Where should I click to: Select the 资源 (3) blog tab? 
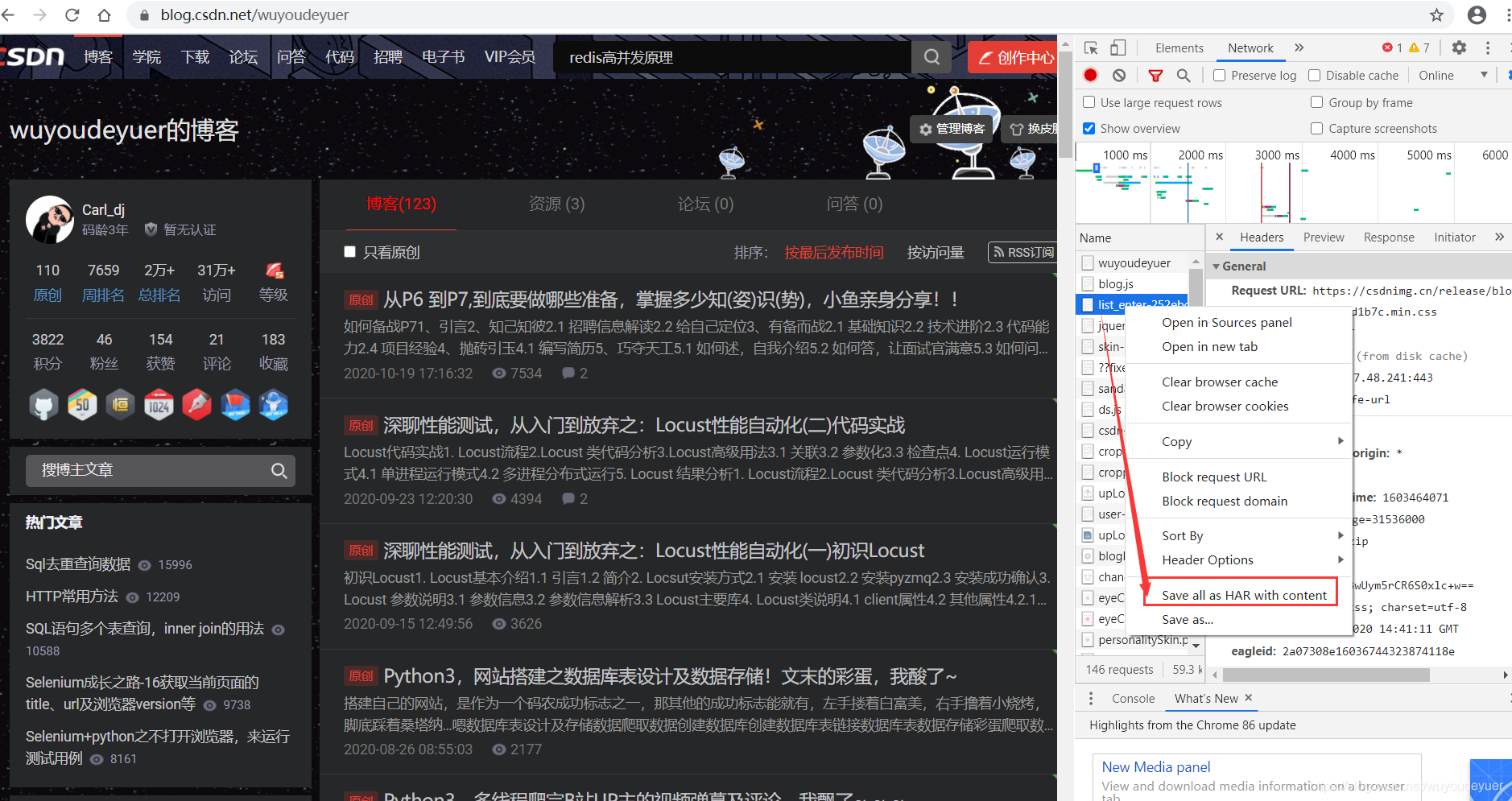tap(556, 204)
